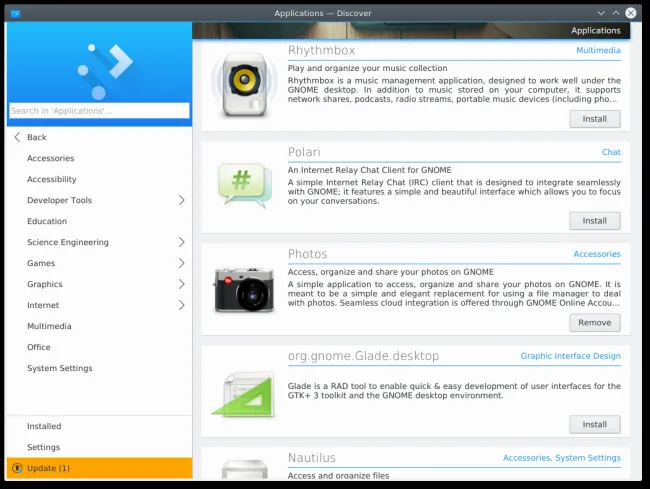The height and width of the screenshot is (489, 650).
Task: Click the Discover app icon in the title bar
Action: tap(15, 14)
